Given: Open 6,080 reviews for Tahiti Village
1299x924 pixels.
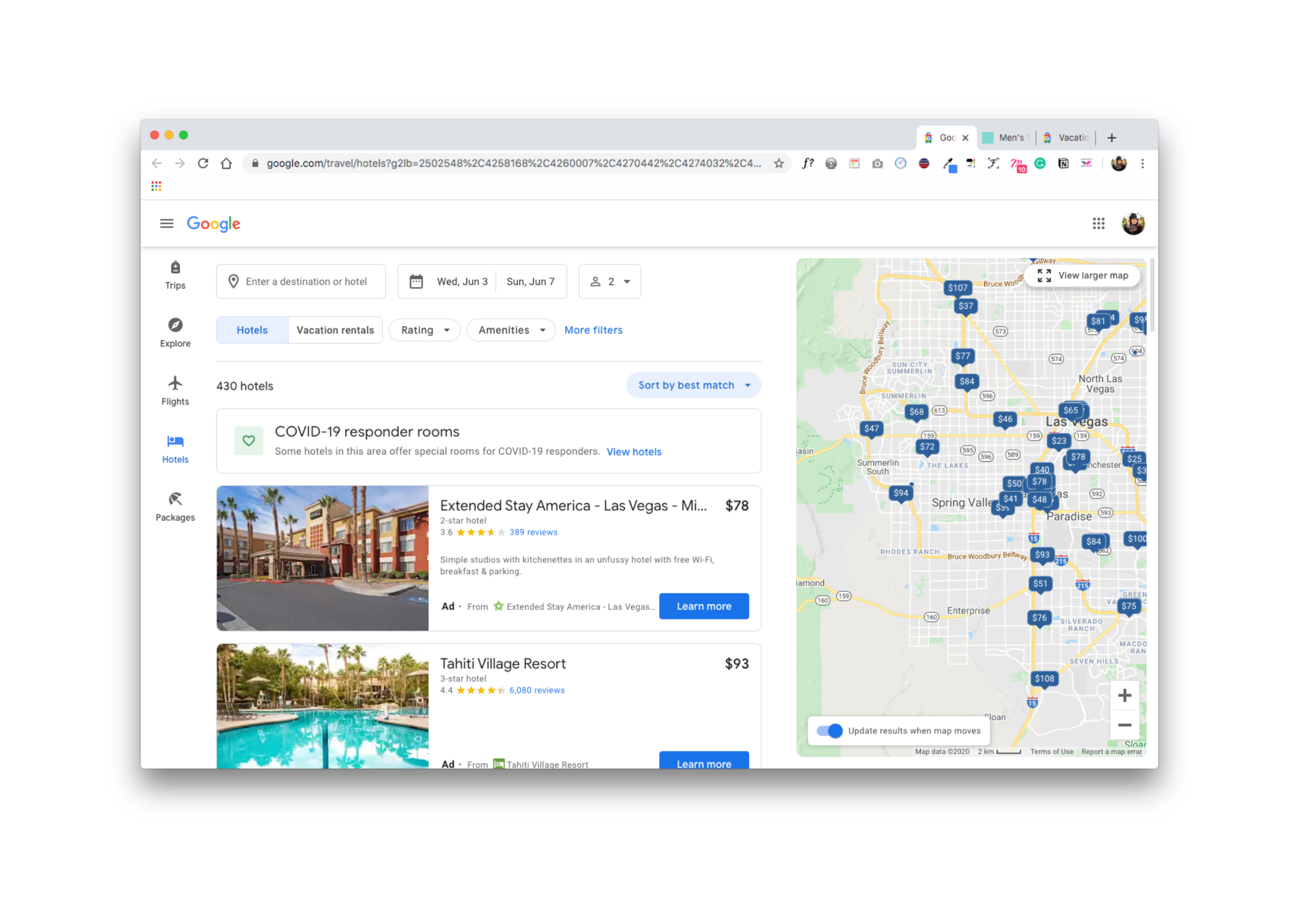Looking at the screenshot, I should tap(536, 690).
